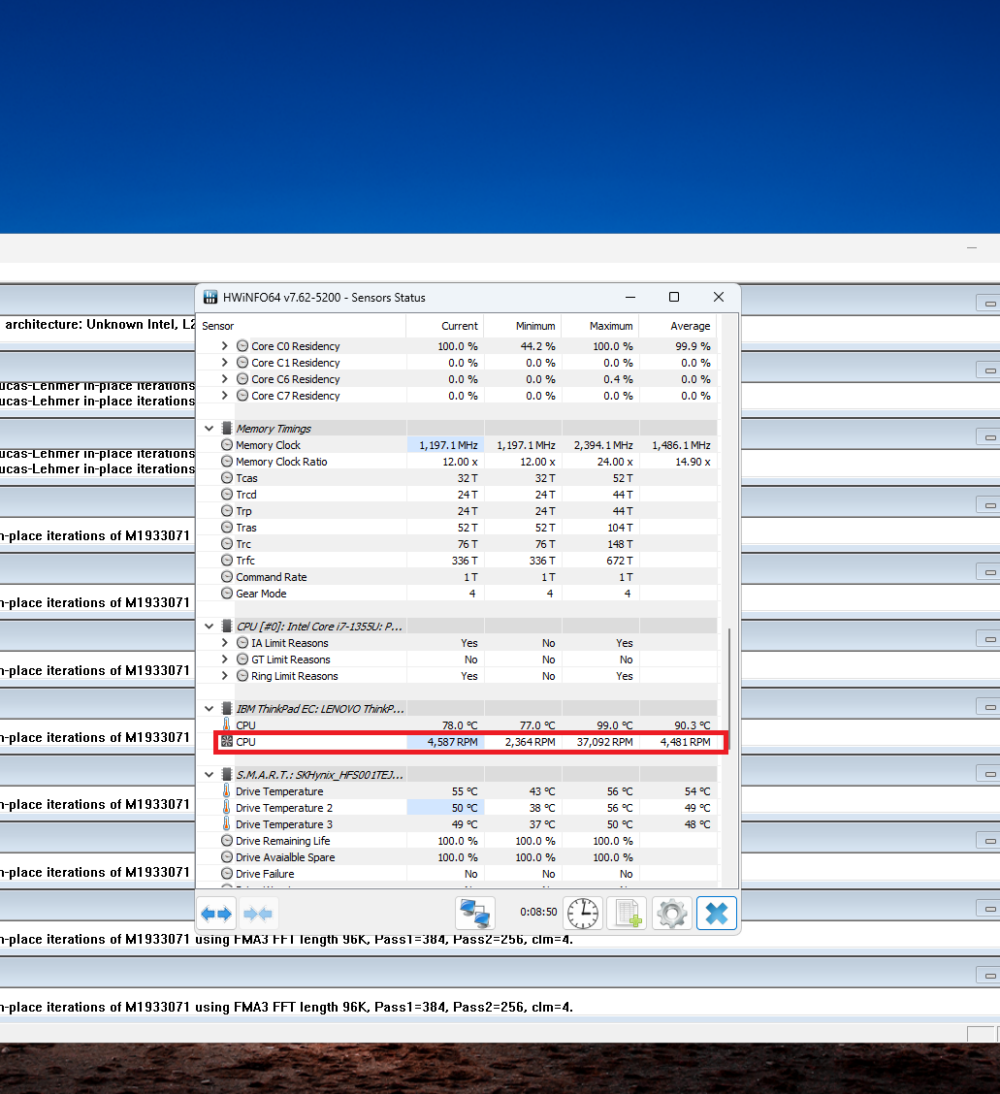Open sensor settings gear icon
Viewport: 1000px width, 1094px height.
tap(671, 913)
